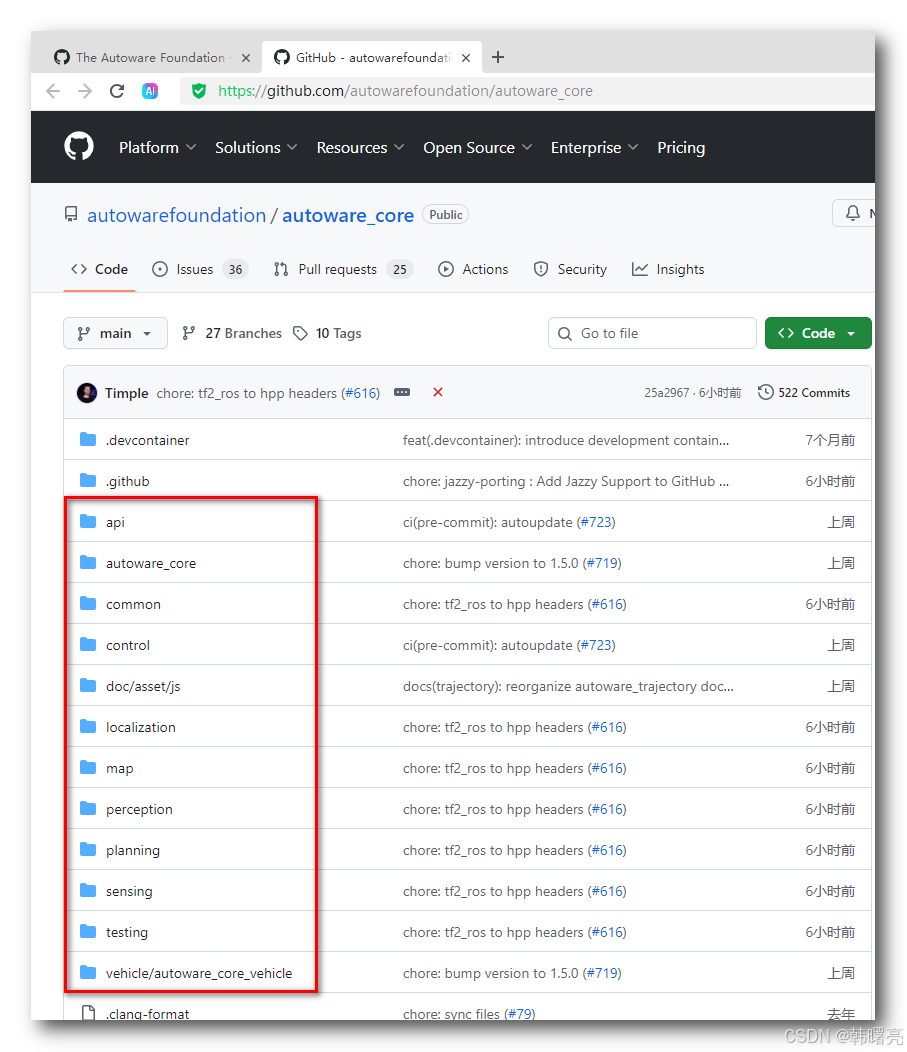Click the browser forward arrow
The width and height of the screenshot is (907, 1052).
(x=85, y=91)
